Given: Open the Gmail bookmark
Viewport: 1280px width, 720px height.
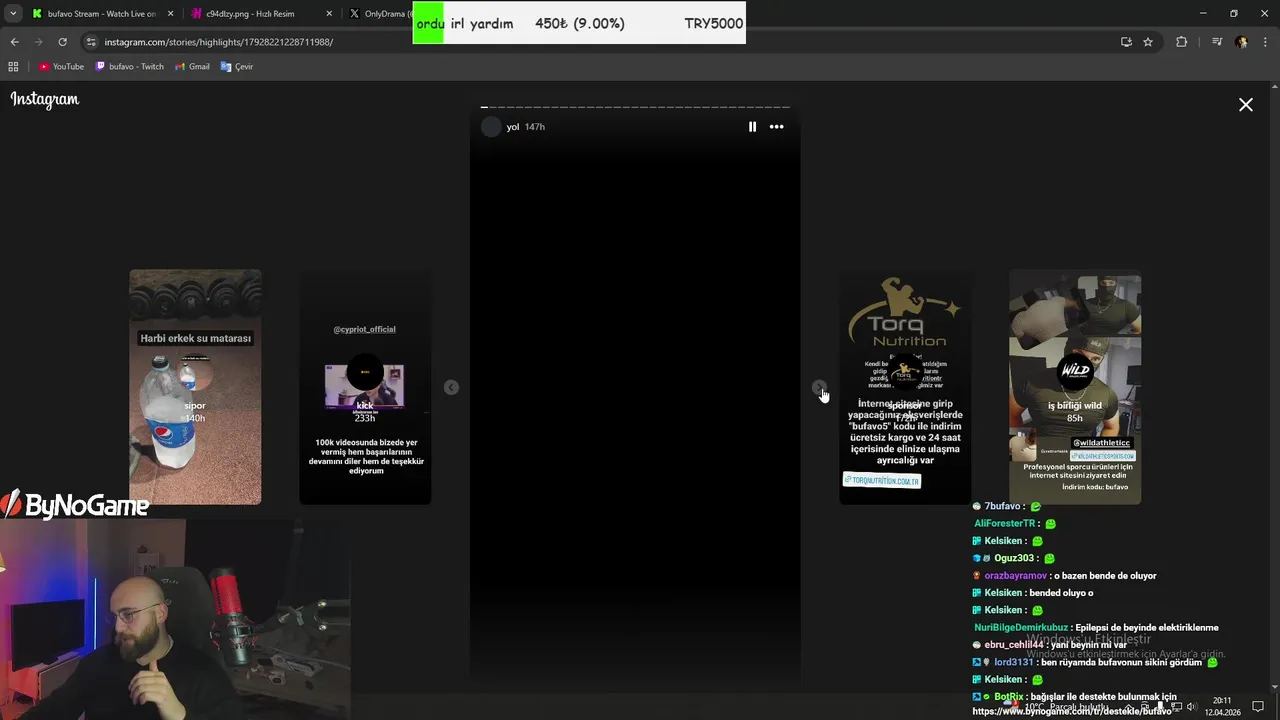Looking at the screenshot, I should coord(192,67).
